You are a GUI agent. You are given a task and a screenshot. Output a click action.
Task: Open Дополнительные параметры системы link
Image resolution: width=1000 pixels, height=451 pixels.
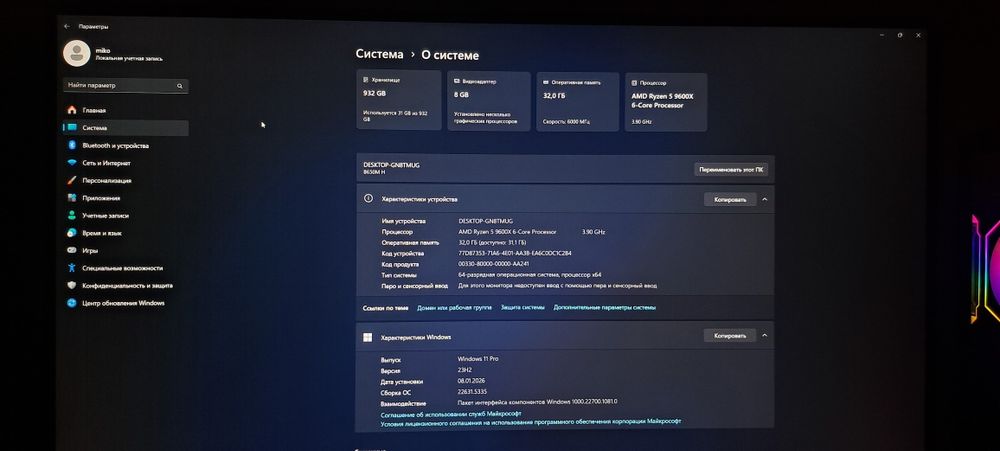point(604,307)
